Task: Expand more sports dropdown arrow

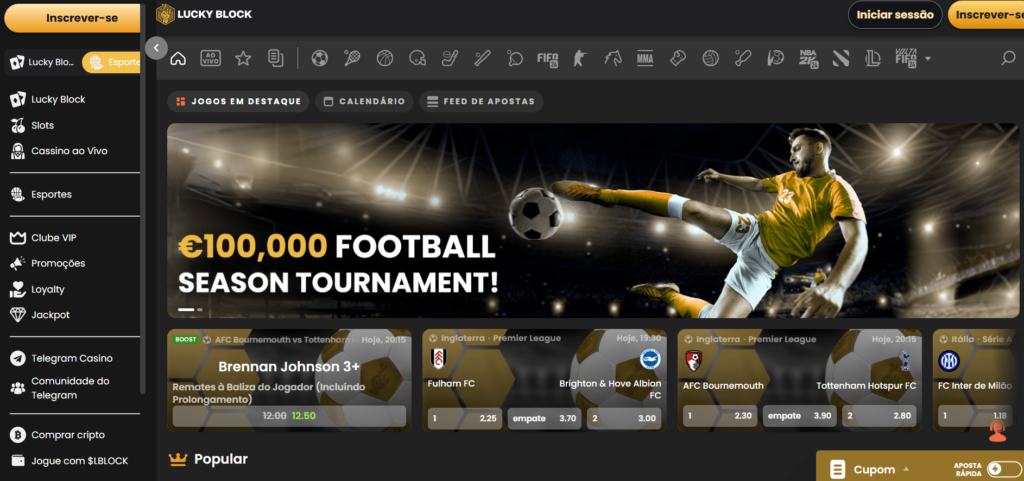Action: pyautogui.click(x=927, y=59)
